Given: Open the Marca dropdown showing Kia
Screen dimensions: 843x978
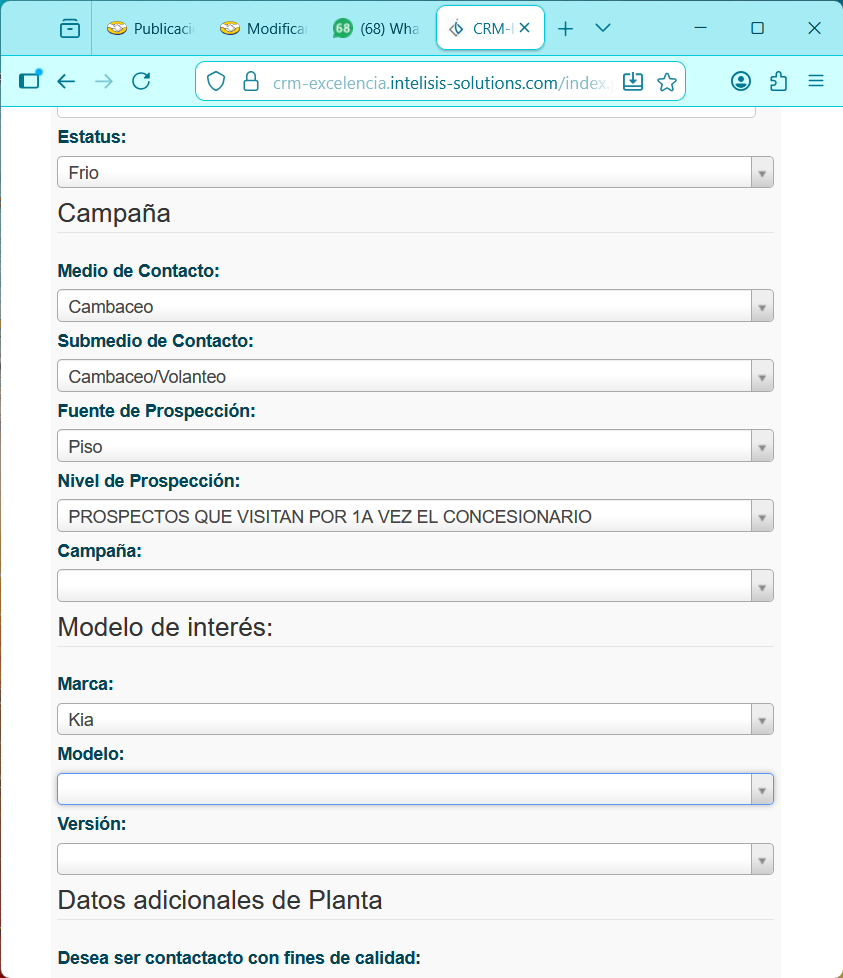Looking at the screenshot, I should [x=414, y=720].
